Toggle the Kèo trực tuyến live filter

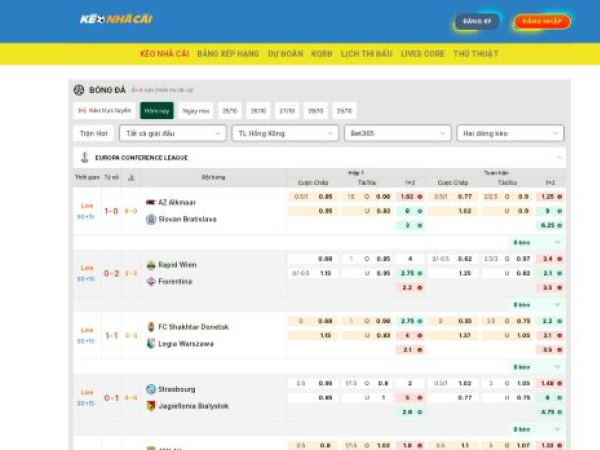[x=104, y=111]
